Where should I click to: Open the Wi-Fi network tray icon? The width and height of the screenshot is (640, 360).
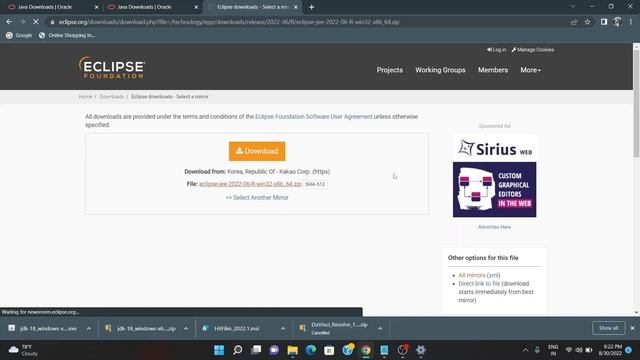(569, 350)
